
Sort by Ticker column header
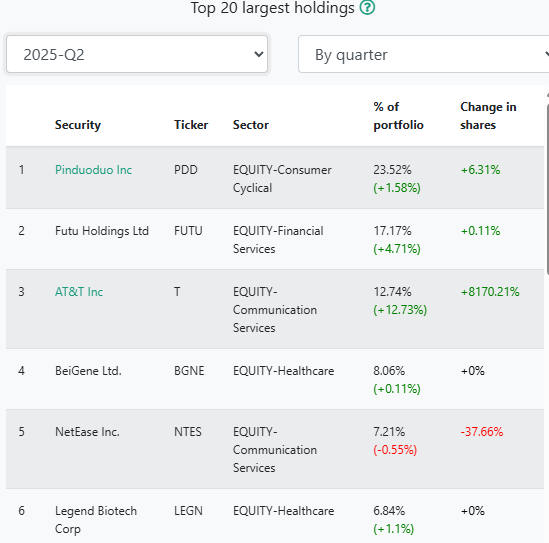(191, 125)
